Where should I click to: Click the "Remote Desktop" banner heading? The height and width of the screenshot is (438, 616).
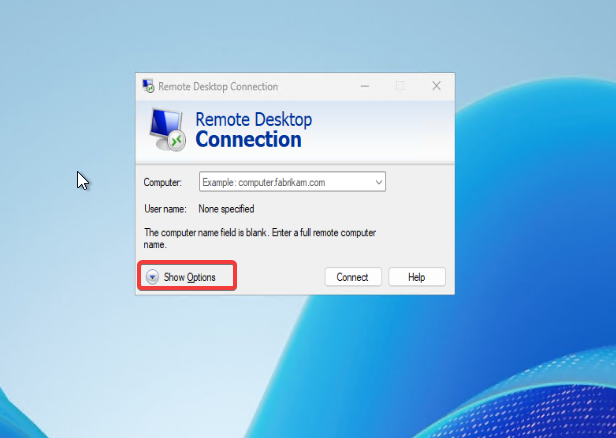[254, 120]
